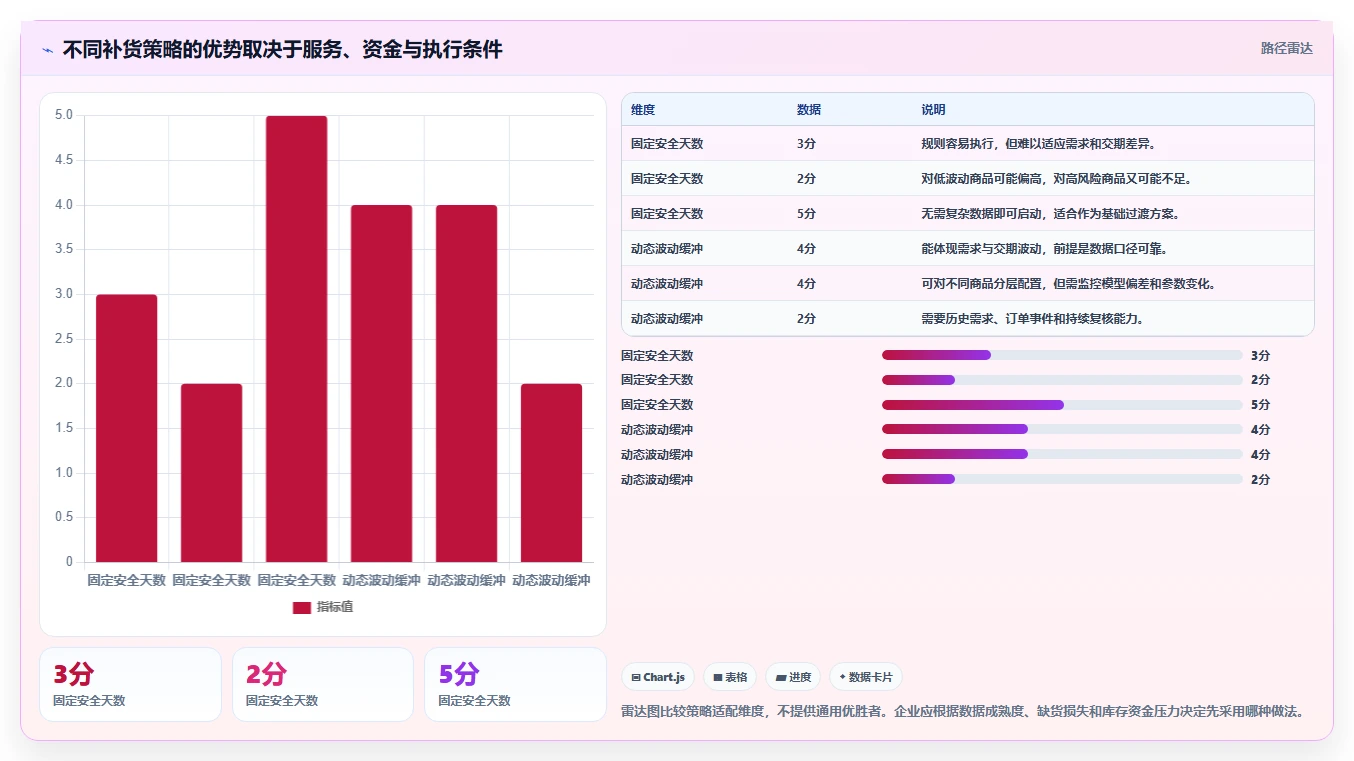Click the 0.5 y-axis label
Image resolution: width=1354 pixels, height=761 pixels.
click(64, 517)
